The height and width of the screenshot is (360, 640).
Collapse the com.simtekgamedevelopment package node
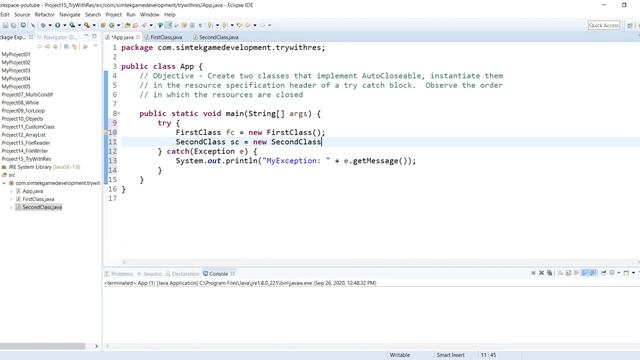(4, 183)
